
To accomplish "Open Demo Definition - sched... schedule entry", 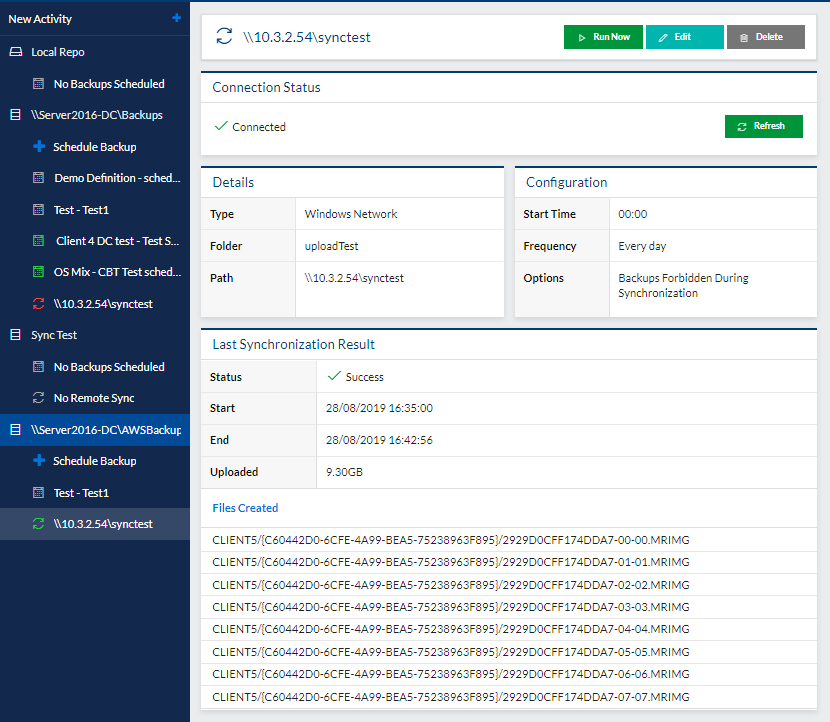I will click(x=117, y=178).
